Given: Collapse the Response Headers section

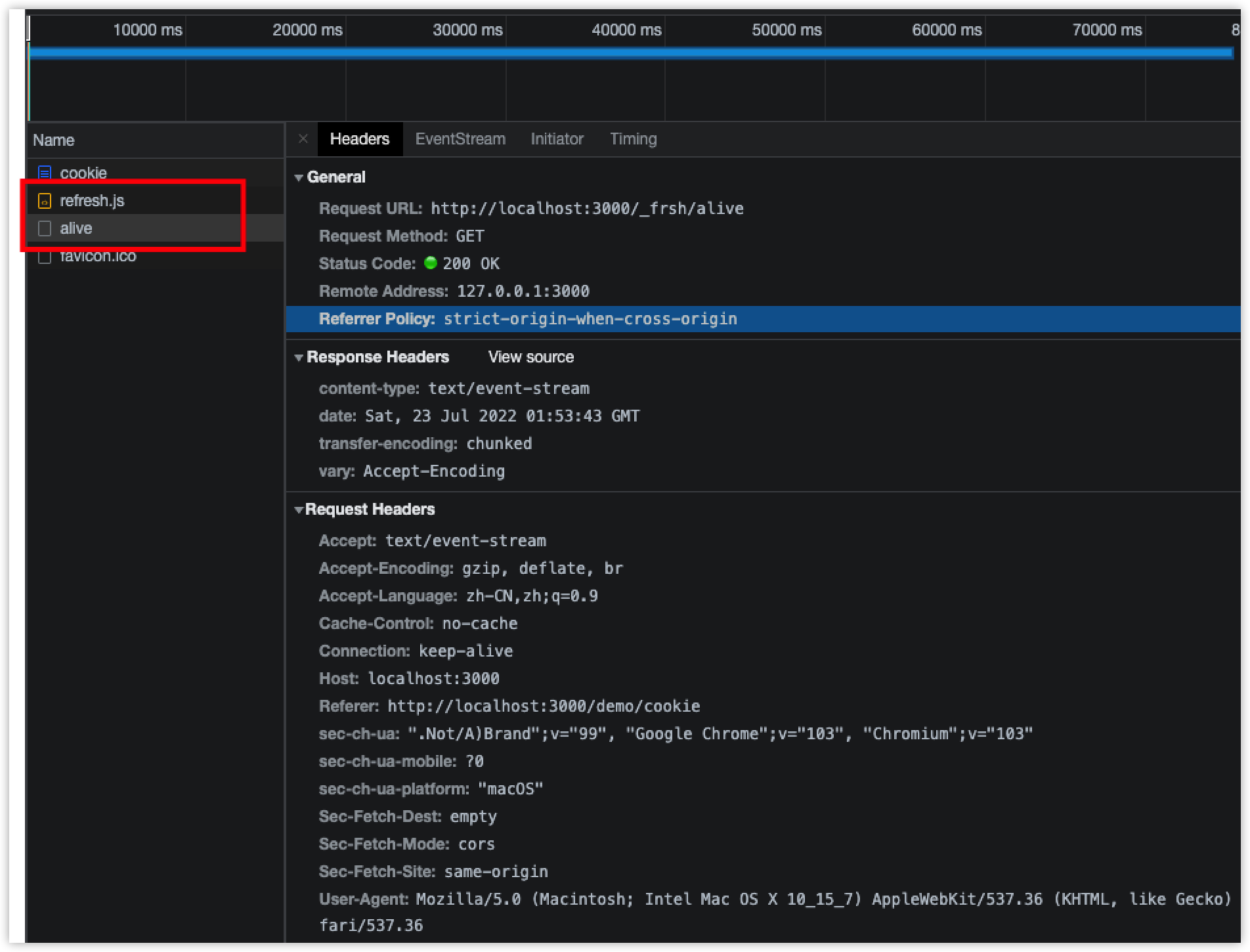Looking at the screenshot, I should pos(299,357).
